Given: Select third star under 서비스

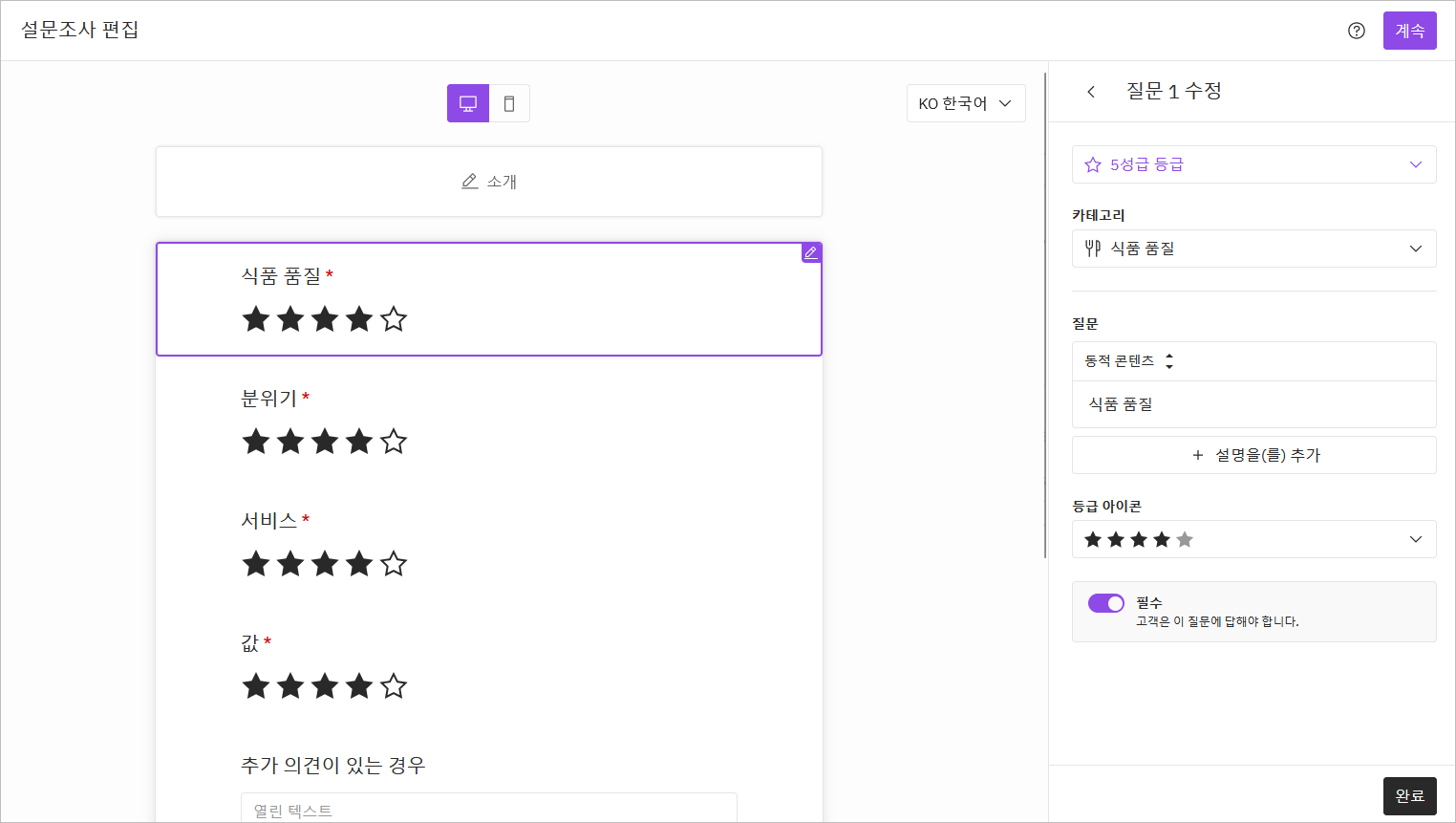Looking at the screenshot, I should pyautogui.click(x=325, y=563).
